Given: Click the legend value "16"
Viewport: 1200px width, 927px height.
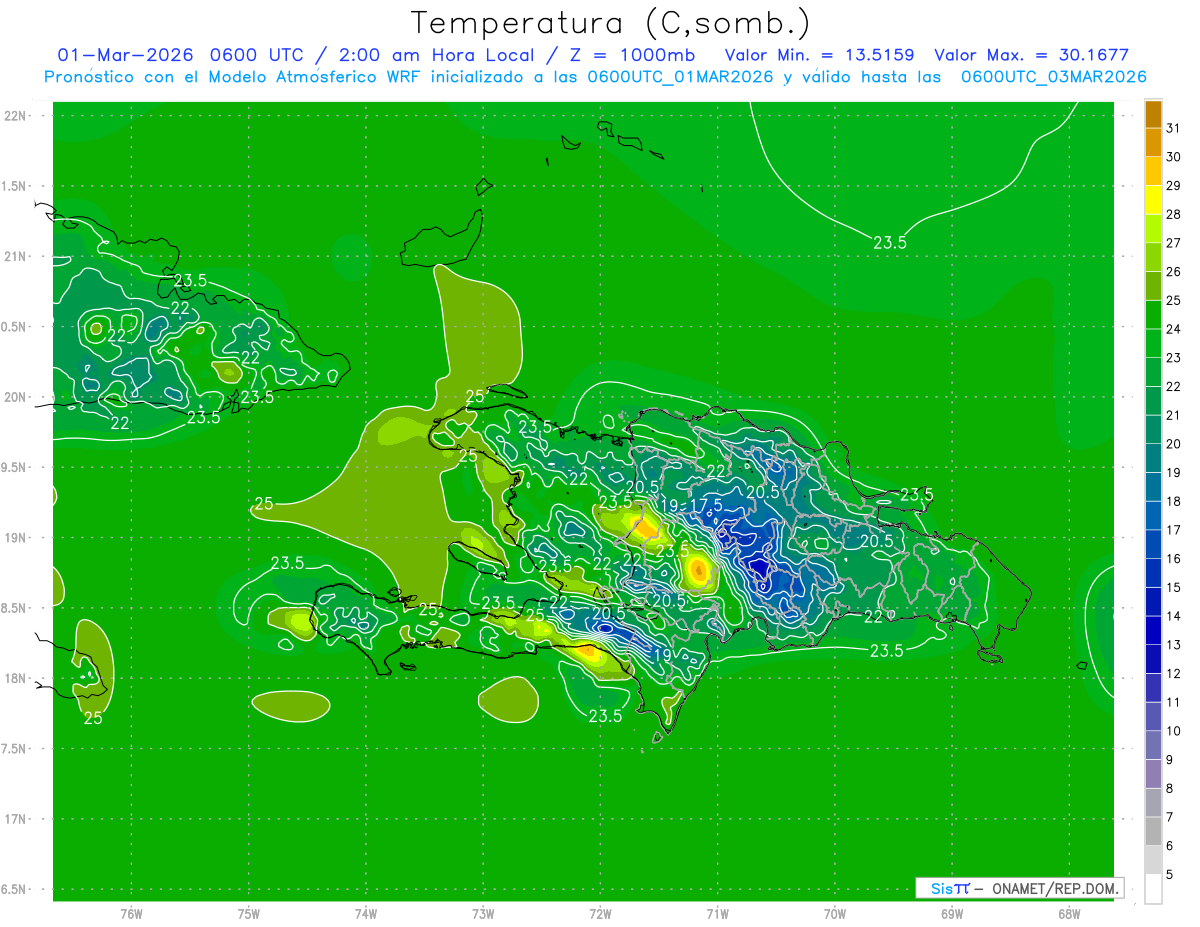Looking at the screenshot, I should [1174, 559].
